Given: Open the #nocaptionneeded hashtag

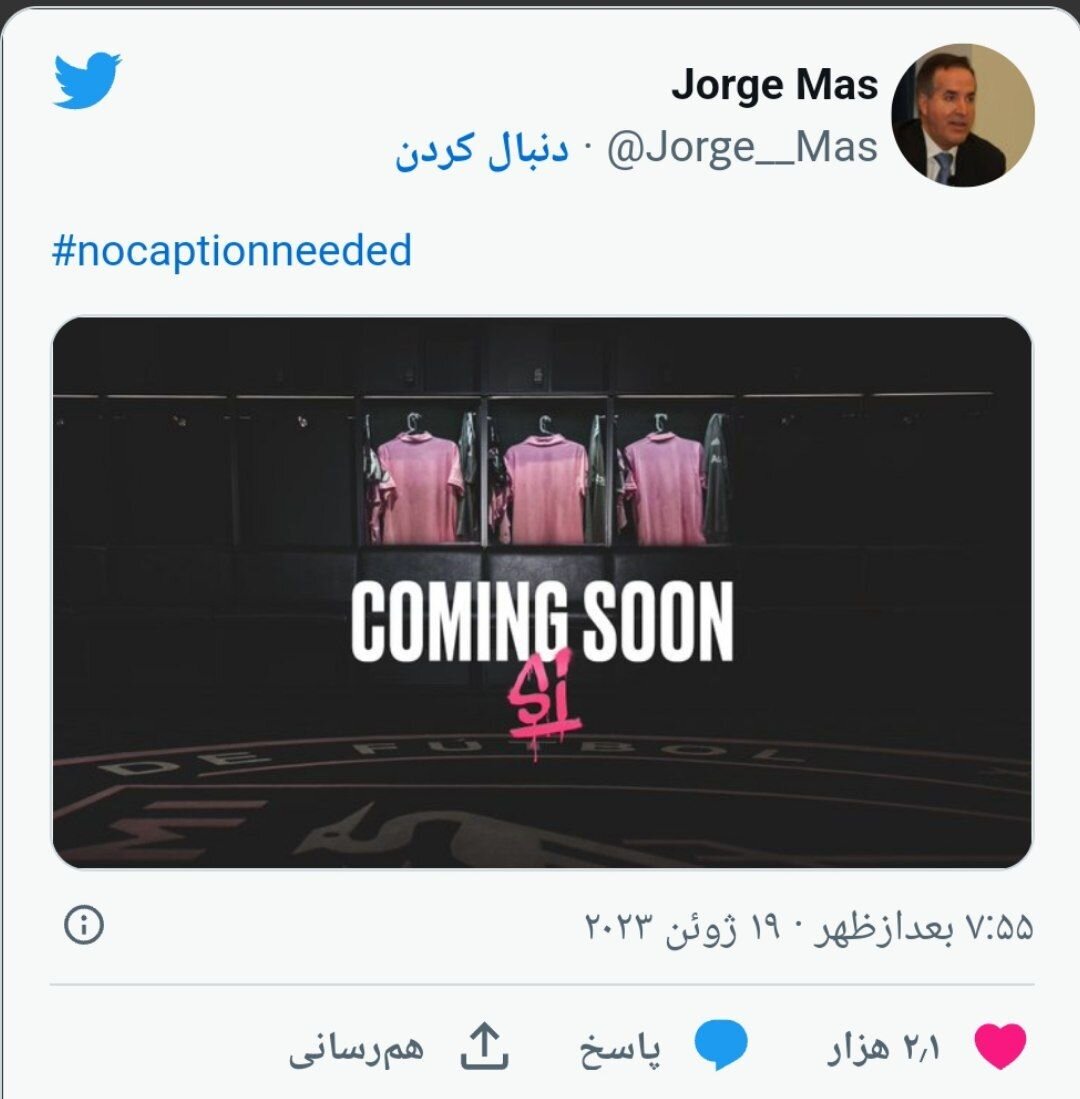Looking at the screenshot, I should tap(232, 250).
